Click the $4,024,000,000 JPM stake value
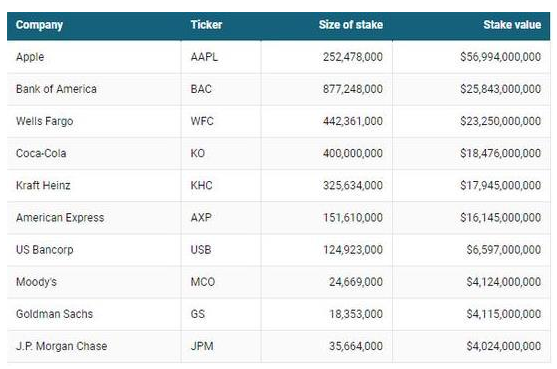557x369 pixels. pos(504,346)
